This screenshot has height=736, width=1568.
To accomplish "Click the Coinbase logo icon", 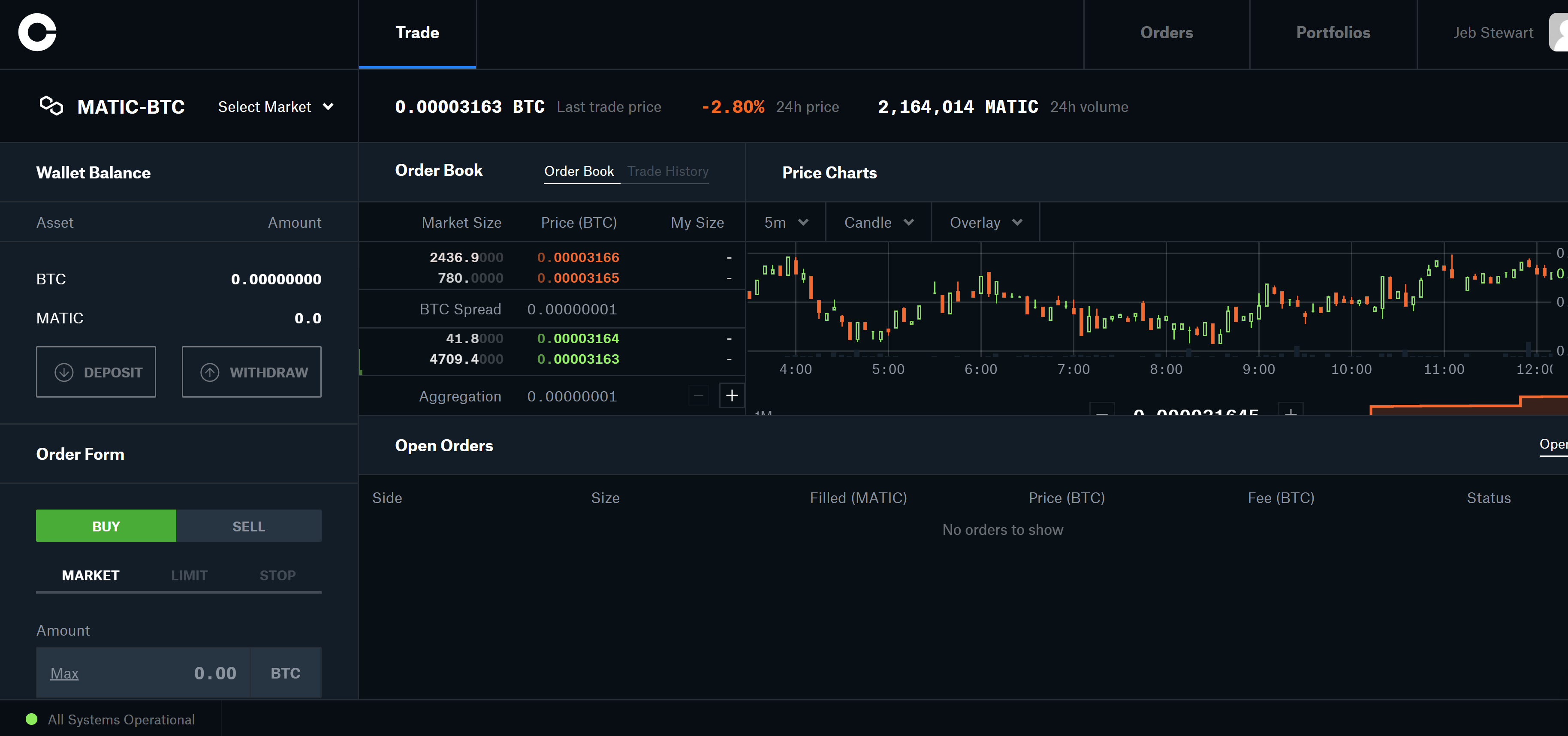I will coord(36,32).
